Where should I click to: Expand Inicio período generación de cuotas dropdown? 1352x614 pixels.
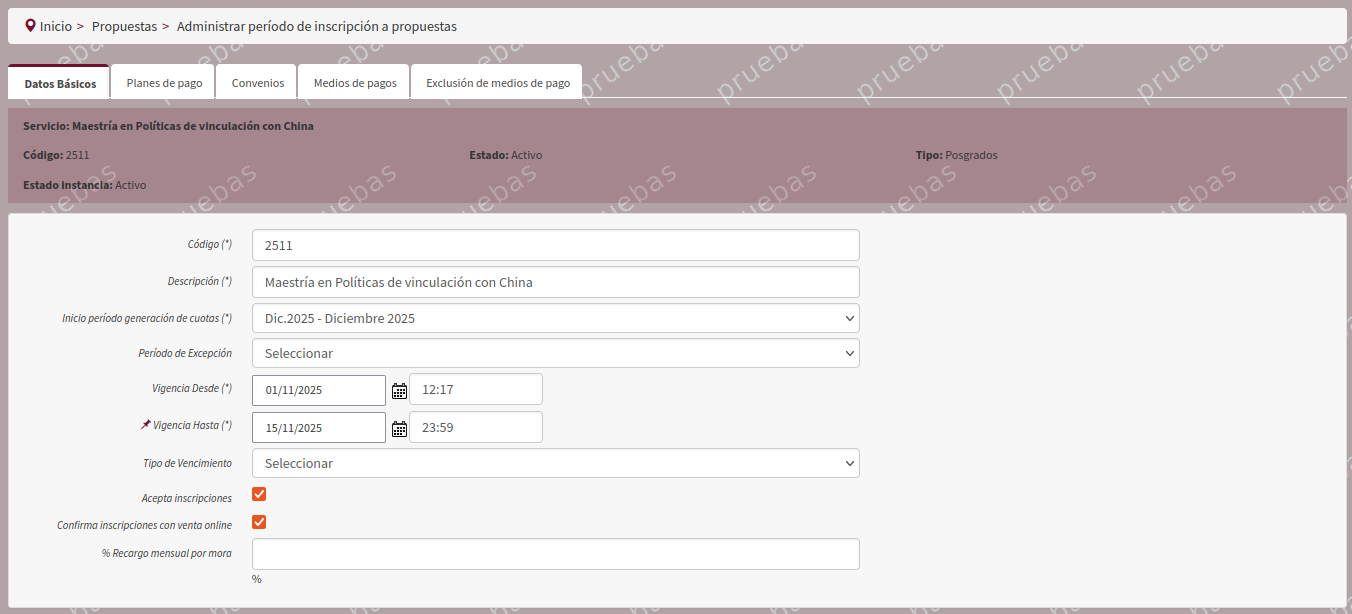pyautogui.click(x=555, y=318)
